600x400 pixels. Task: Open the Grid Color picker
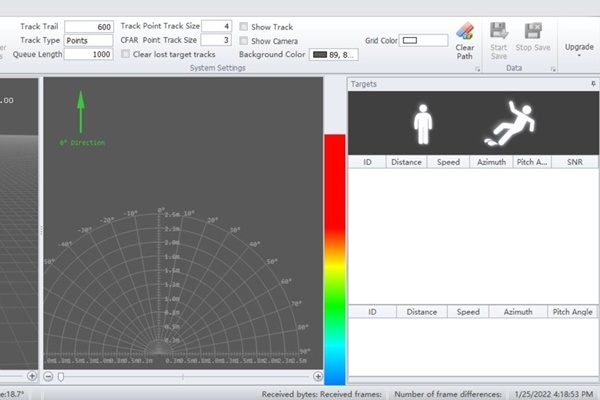click(x=424, y=40)
